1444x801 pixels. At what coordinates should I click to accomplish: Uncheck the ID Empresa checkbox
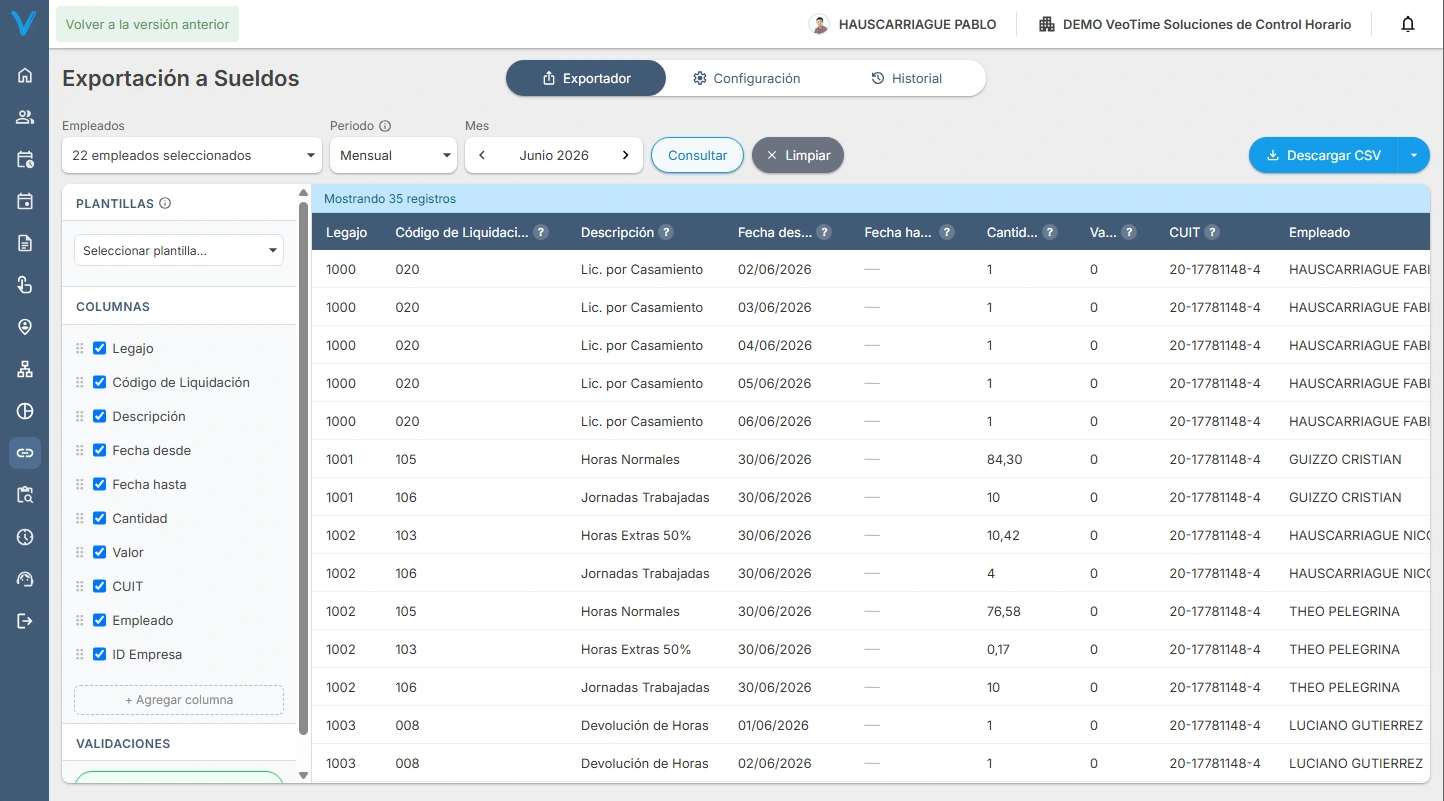point(99,654)
